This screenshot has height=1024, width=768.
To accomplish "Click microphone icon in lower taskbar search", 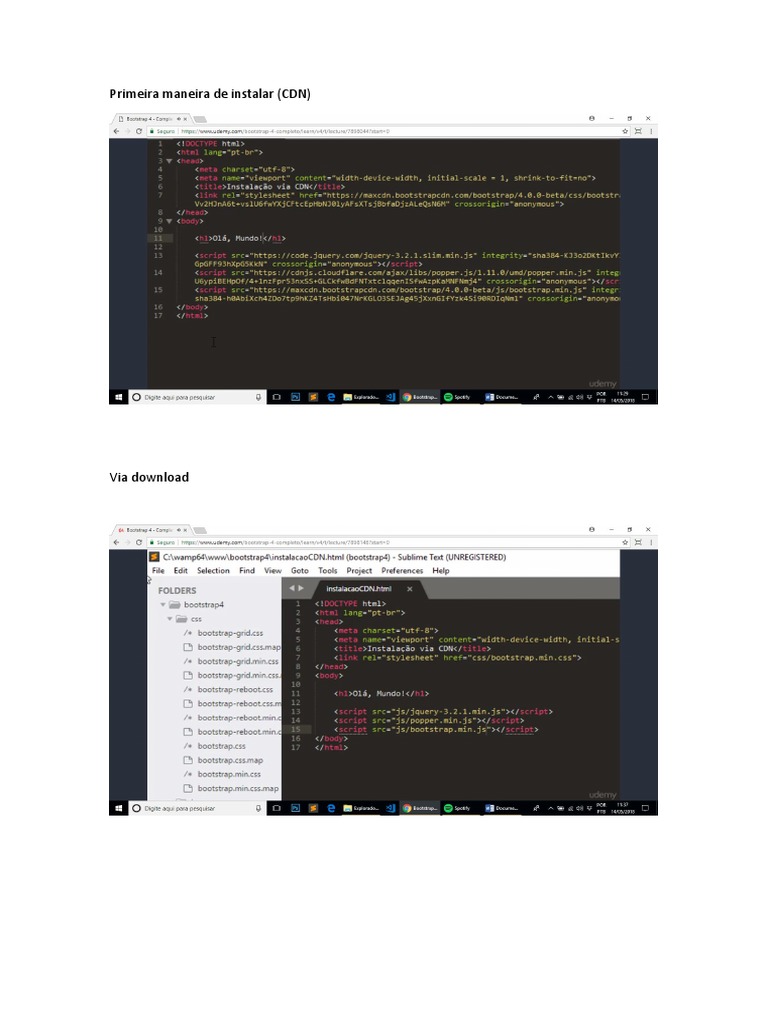I will (259, 808).
